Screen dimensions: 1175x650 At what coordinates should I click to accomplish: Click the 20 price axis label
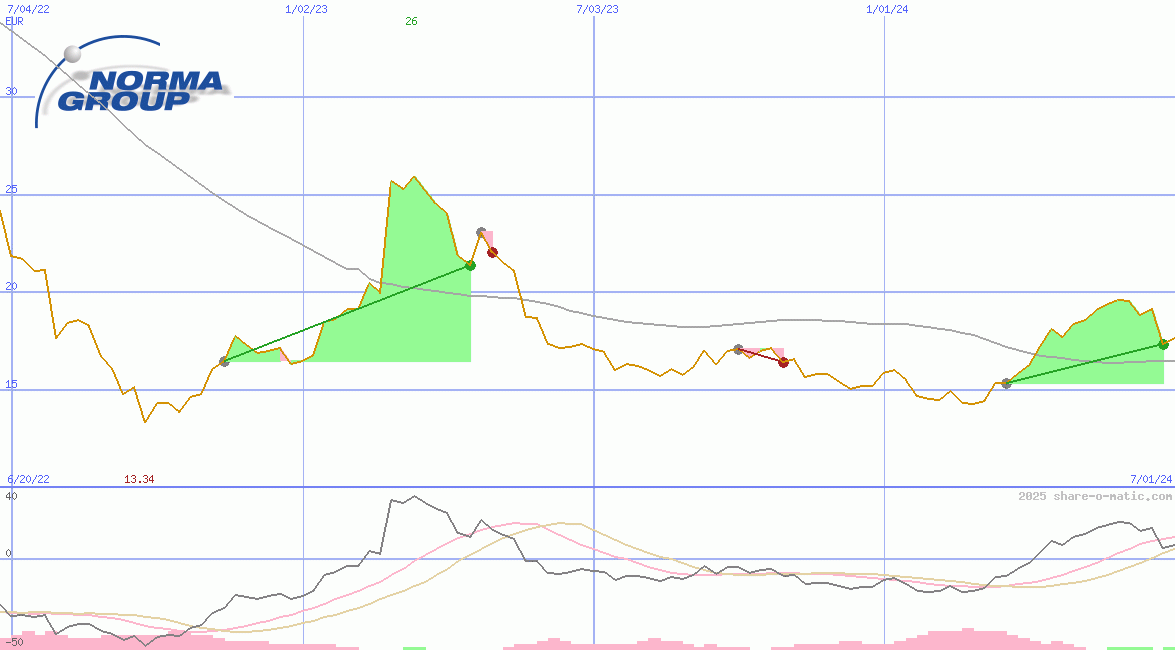12,286
